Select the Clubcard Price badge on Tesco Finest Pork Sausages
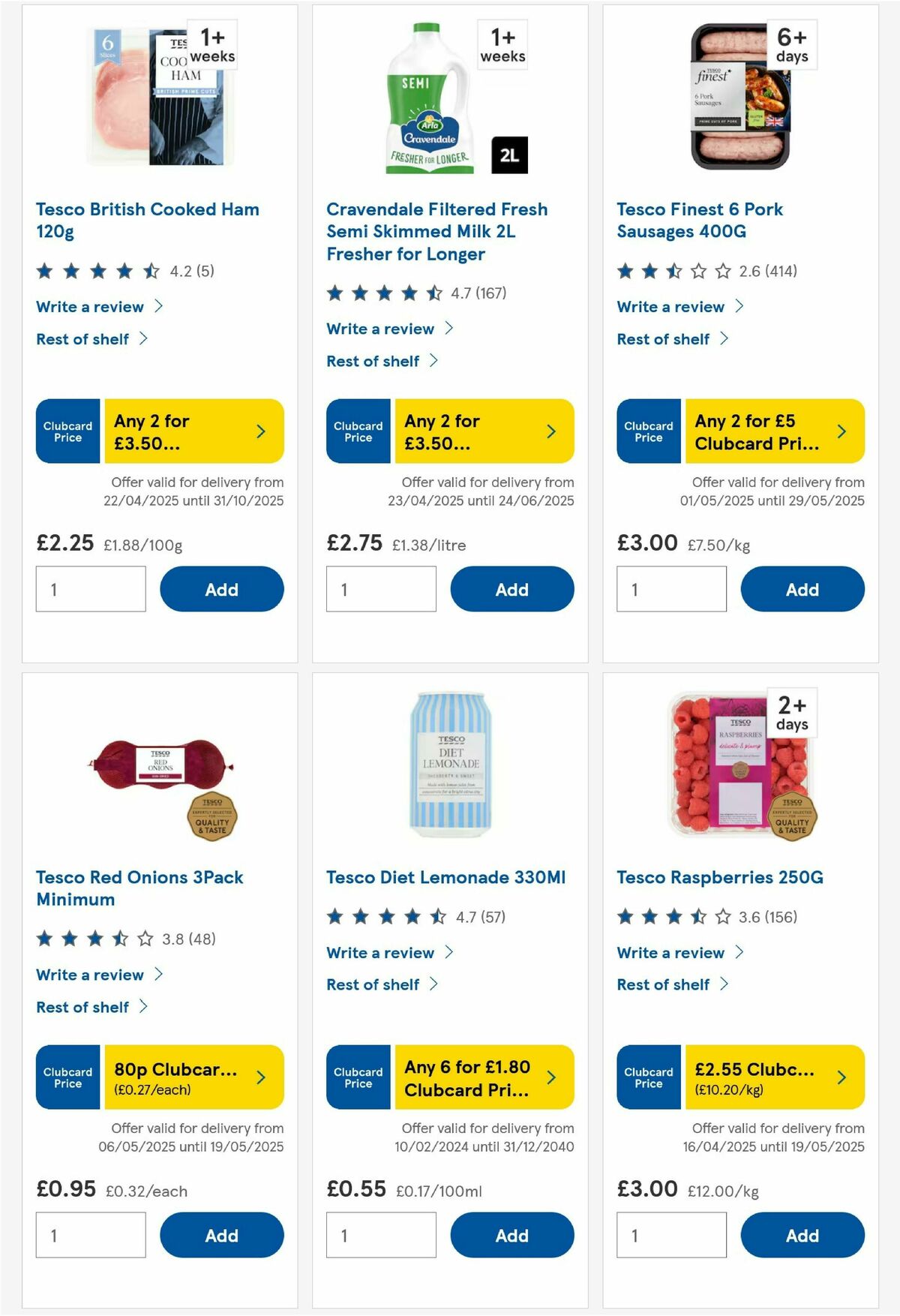 [x=648, y=431]
